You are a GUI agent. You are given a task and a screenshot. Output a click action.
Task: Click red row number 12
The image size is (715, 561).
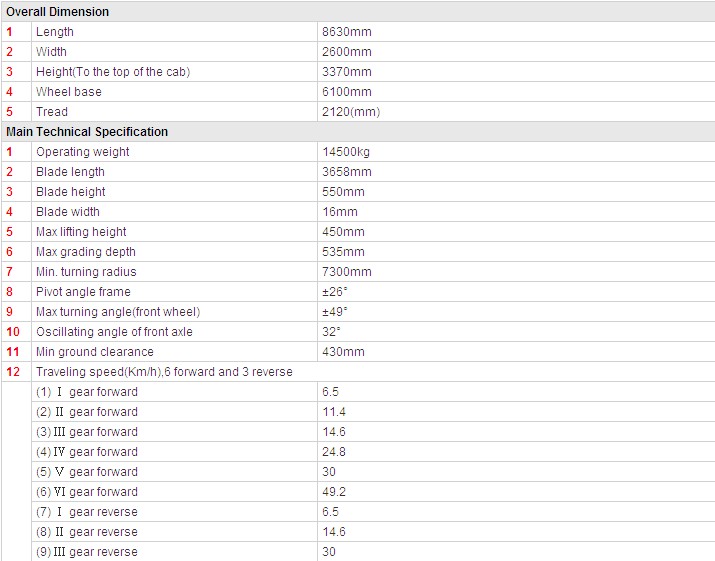point(13,372)
